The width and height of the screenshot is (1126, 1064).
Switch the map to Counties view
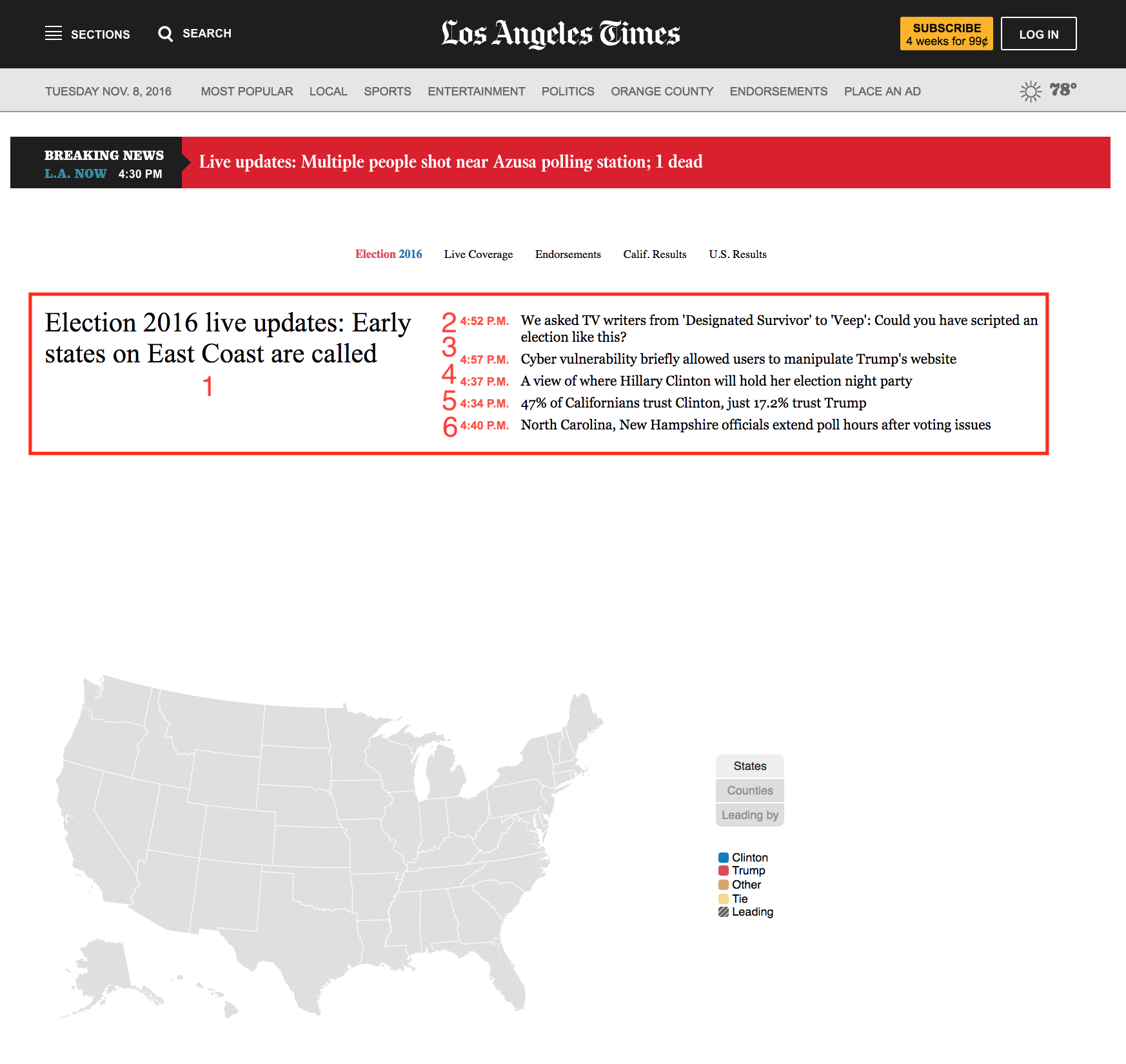coord(750,791)
